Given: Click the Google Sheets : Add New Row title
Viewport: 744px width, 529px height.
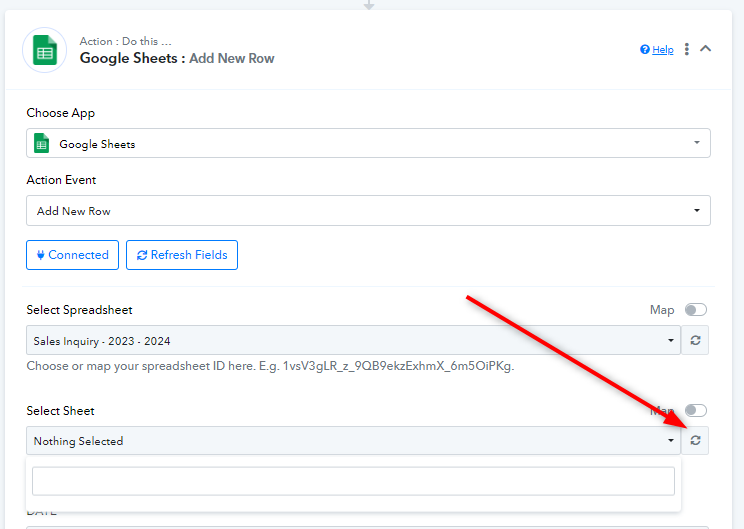Looking at the screenshot, I should pos(177,58).
